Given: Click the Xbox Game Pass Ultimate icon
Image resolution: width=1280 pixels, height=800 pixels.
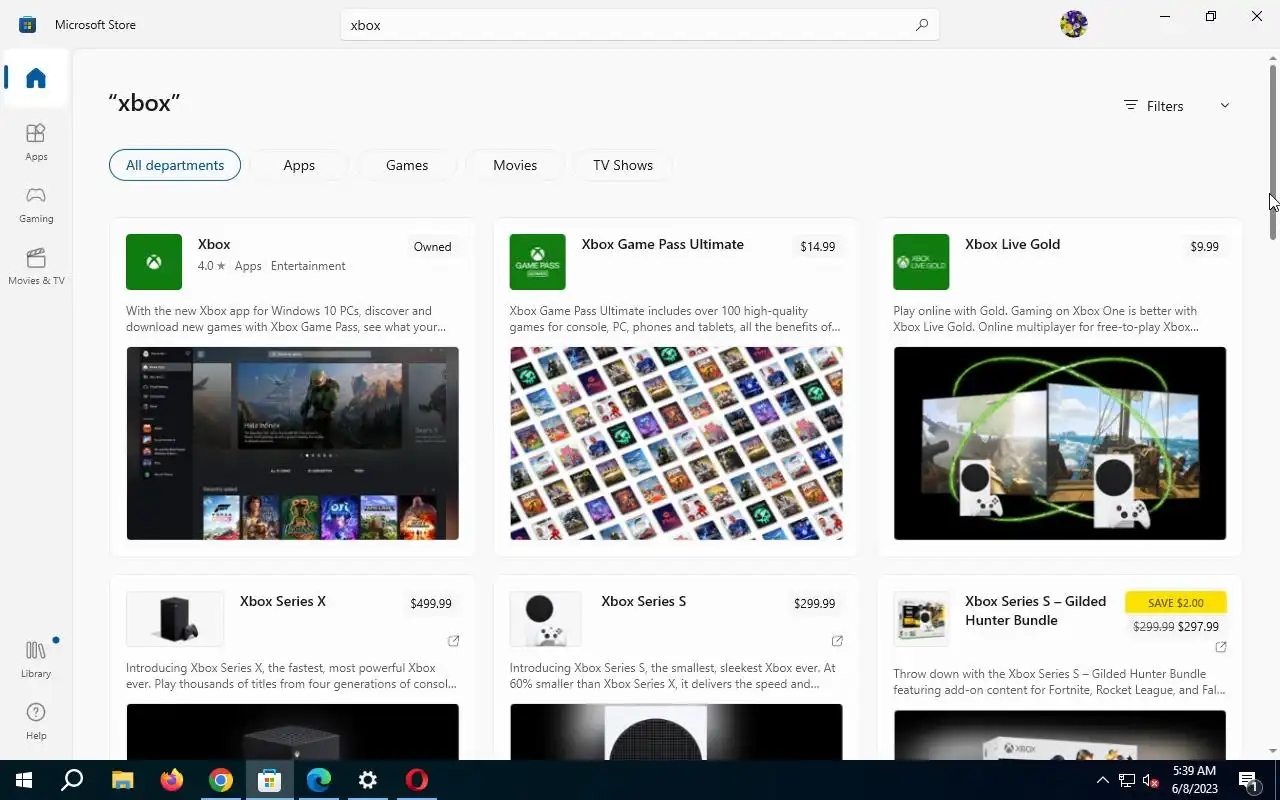Looking at the screenshot, I should click(537, 262).
